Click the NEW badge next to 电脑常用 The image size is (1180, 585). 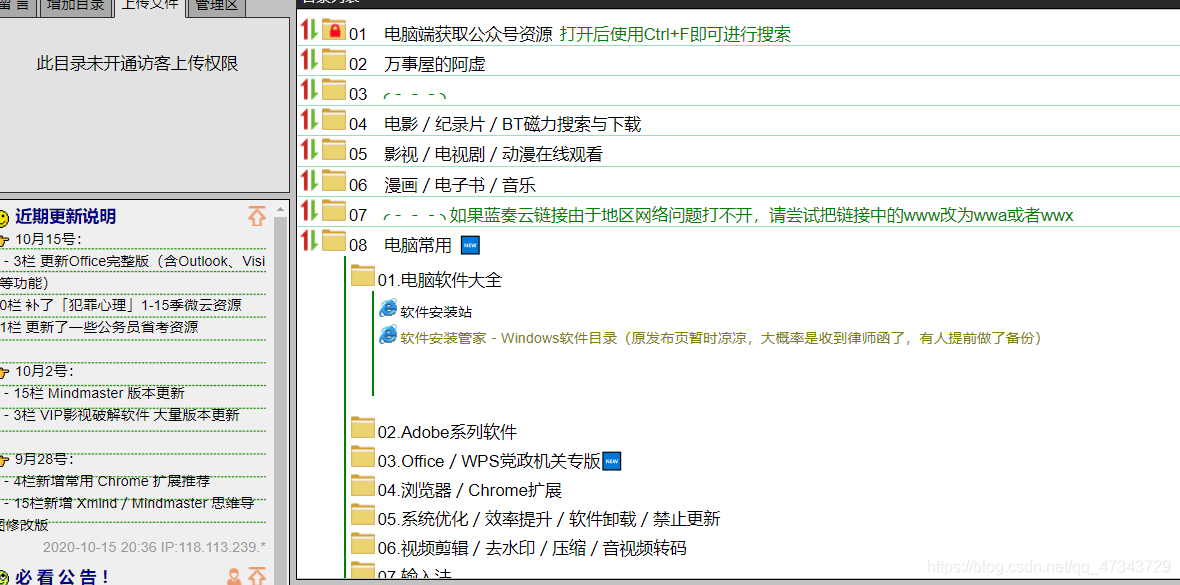[470, 245]
